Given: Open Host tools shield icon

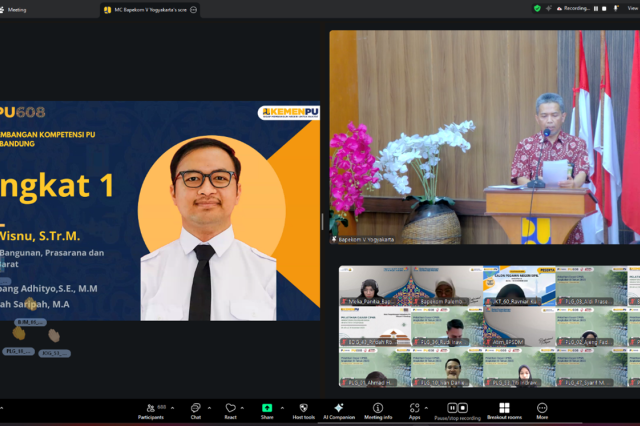Looking at the screenshot, I should (x=303, y=409).
